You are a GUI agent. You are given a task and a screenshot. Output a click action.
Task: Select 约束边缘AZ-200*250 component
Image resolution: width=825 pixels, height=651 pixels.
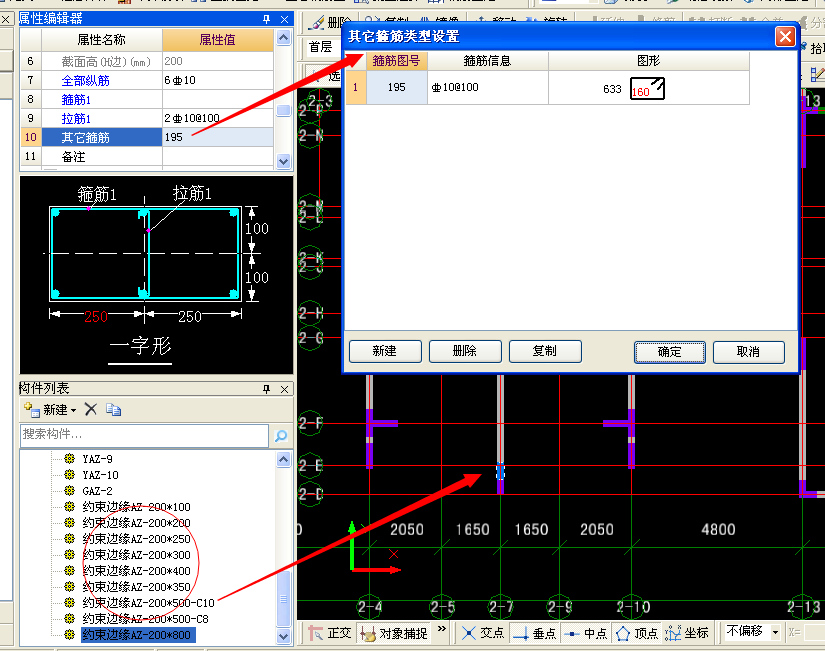(136, 539)
